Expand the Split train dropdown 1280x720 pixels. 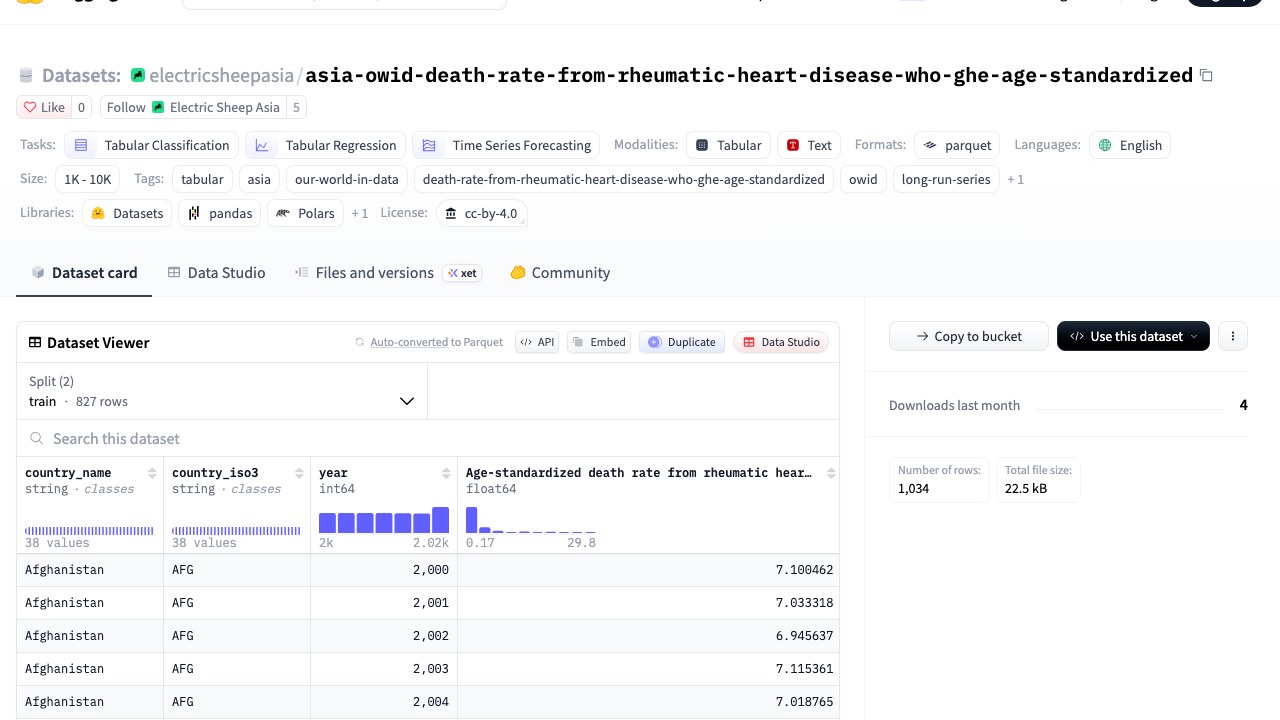click(222, 391)
